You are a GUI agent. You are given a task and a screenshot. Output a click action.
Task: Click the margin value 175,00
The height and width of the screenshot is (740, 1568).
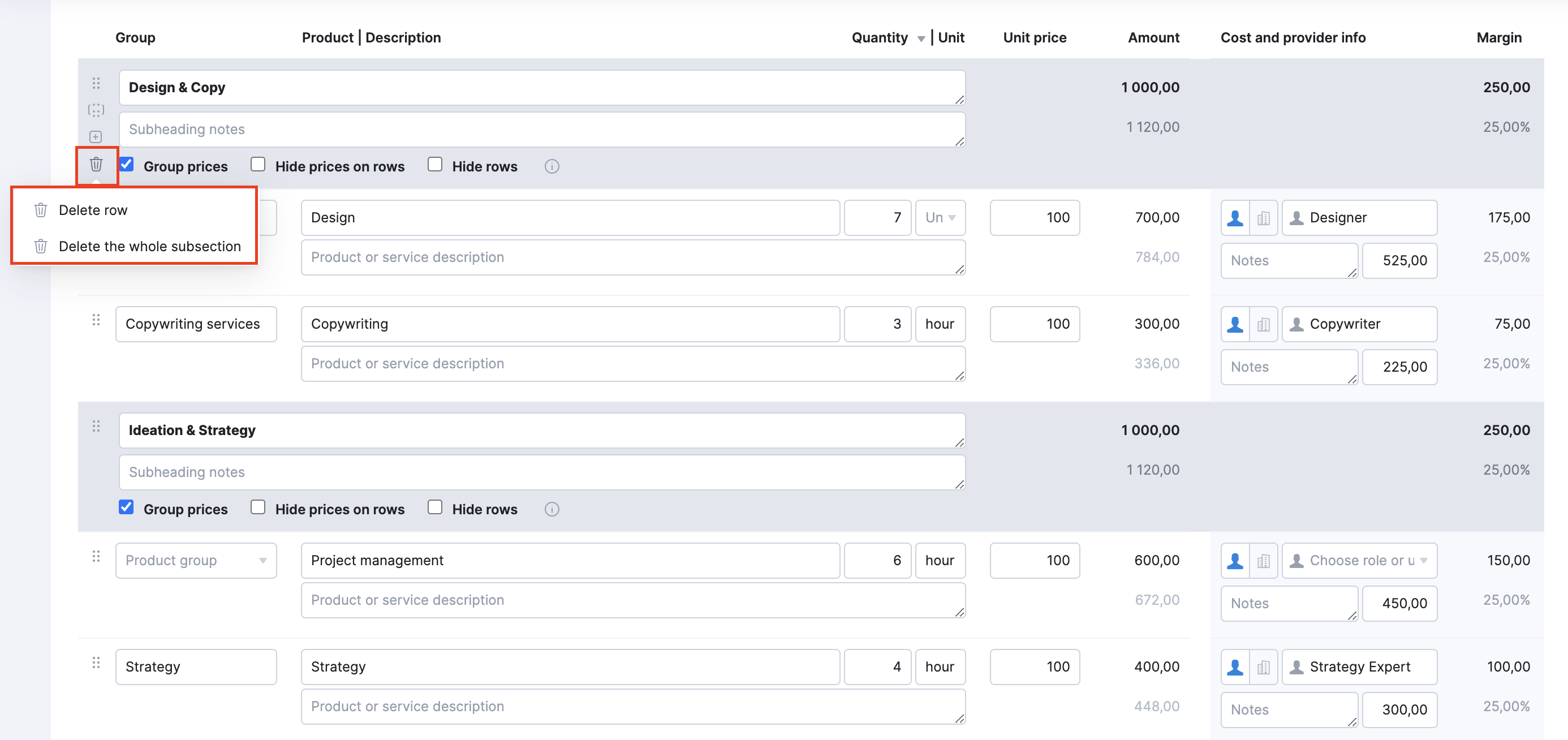[x=1509, y=218]
